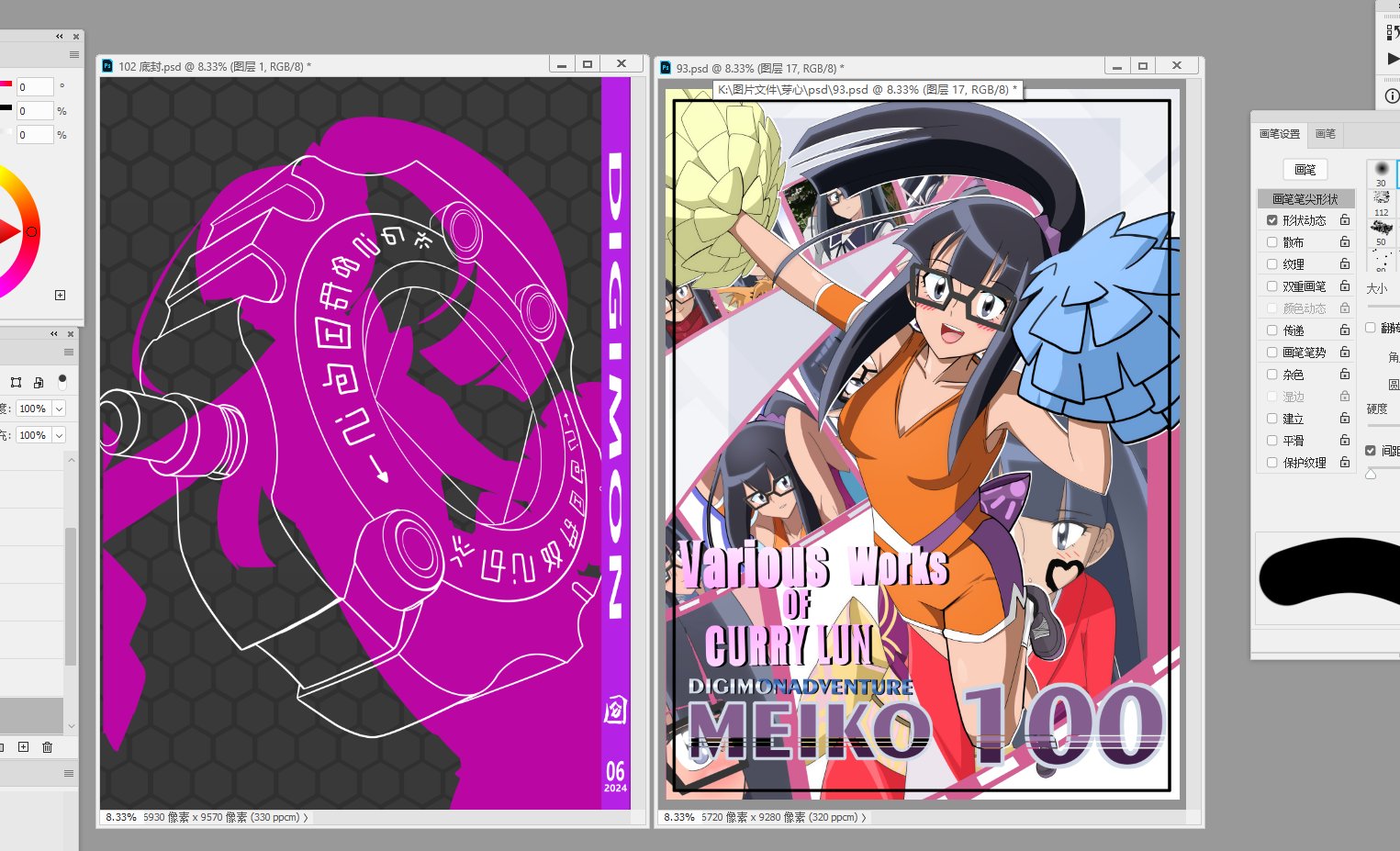Click the play action icon in right dock
This screenshot has height=851, width=1400.
click(x=1393, y=59)
